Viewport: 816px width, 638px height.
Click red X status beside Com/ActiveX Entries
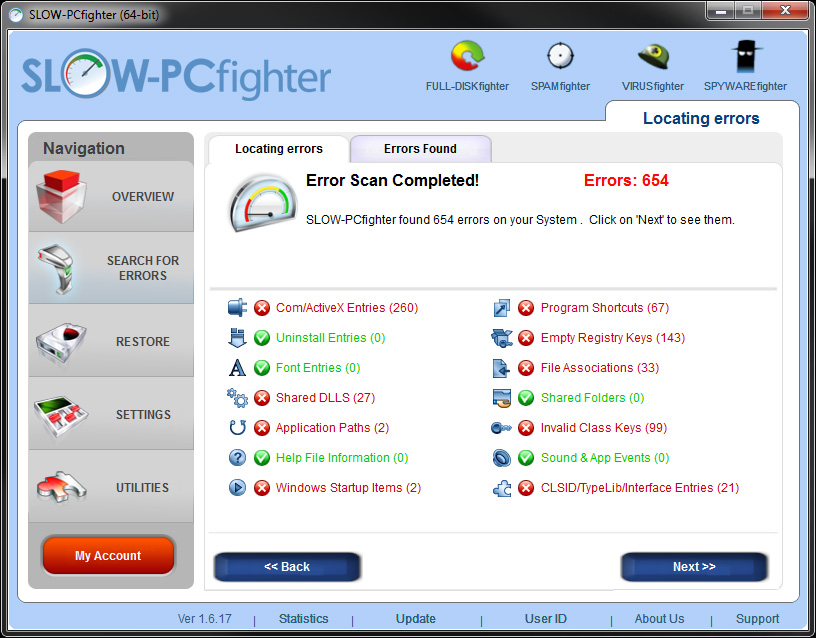point(262,308)
